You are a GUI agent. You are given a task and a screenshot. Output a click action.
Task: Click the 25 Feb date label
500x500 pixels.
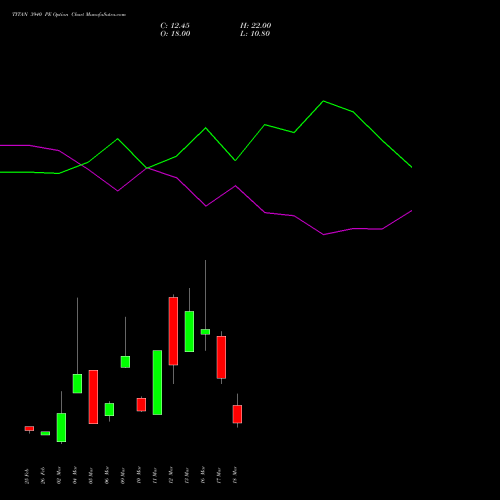[27, 476]
